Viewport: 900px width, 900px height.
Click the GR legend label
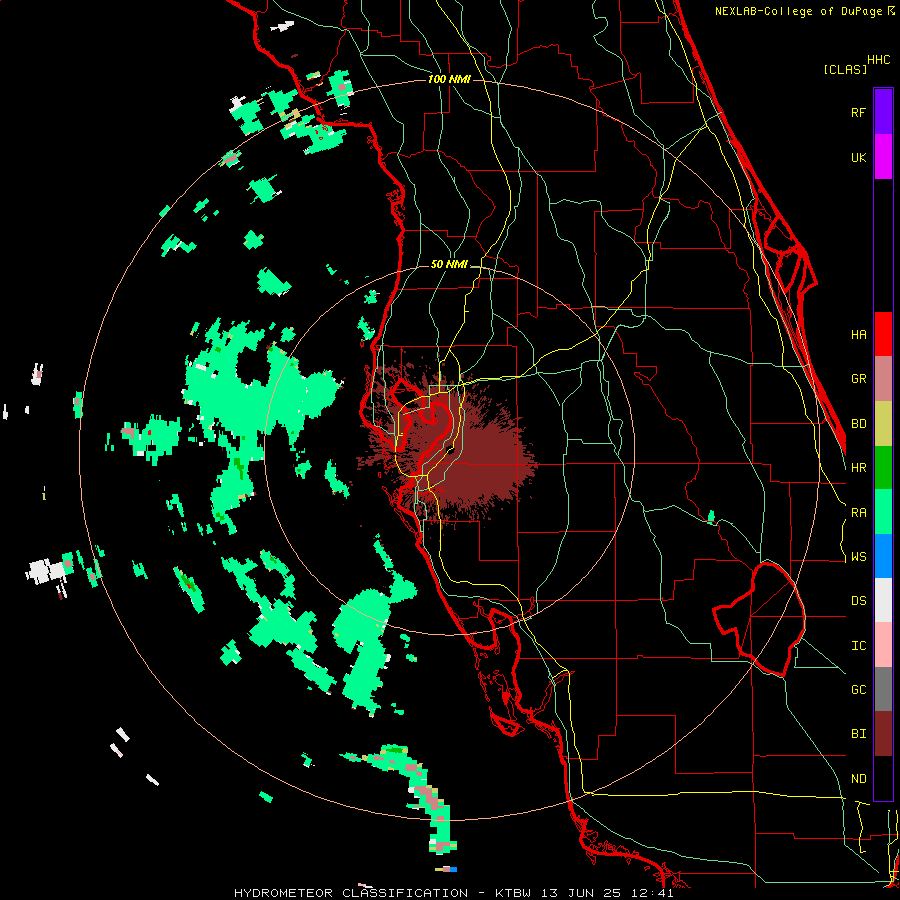pos(858,379)
